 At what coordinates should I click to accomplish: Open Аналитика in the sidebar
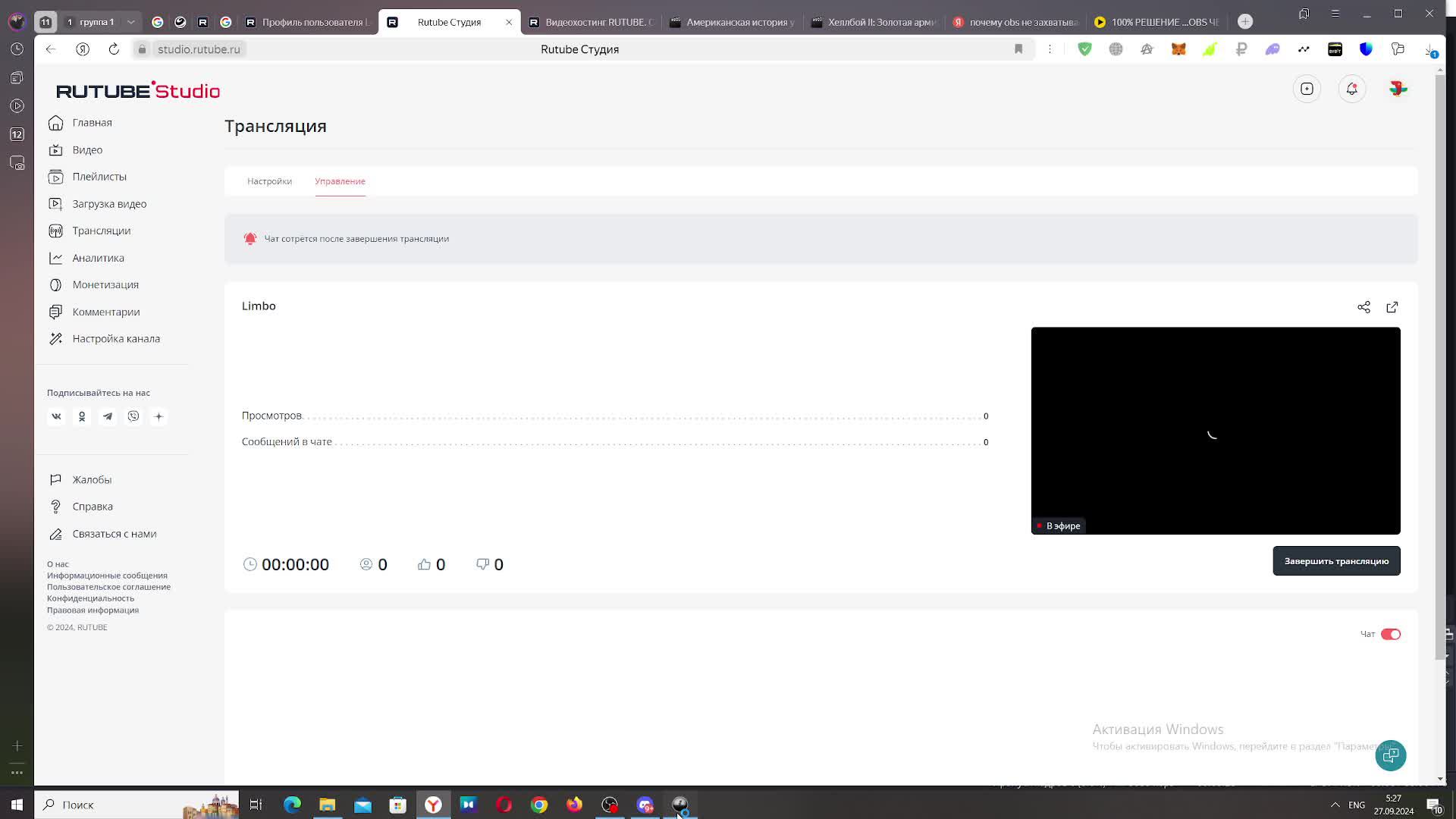98,258
